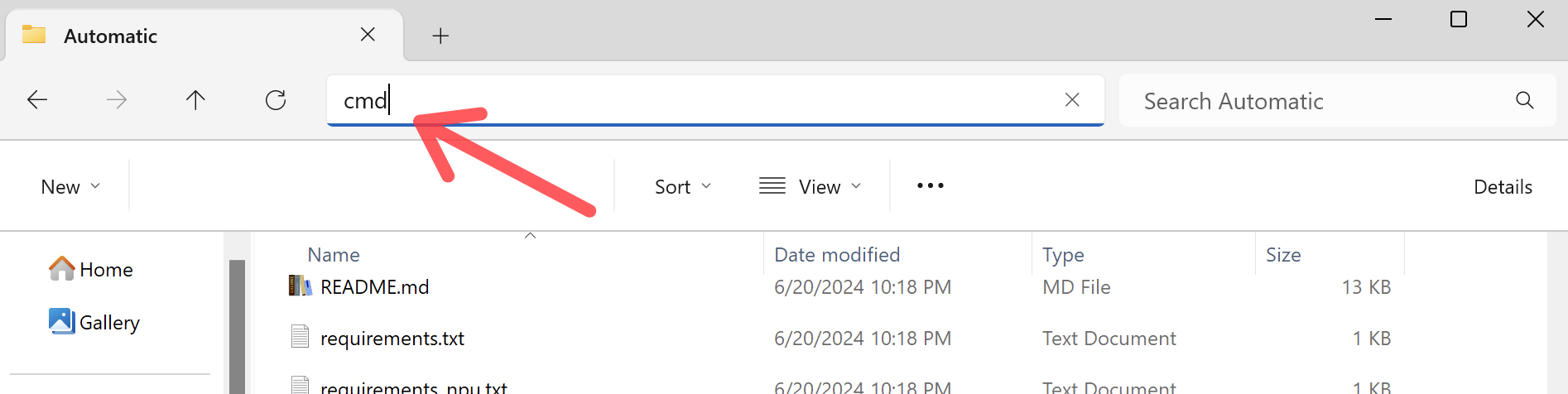Select the README.md file

coord(374,287)
